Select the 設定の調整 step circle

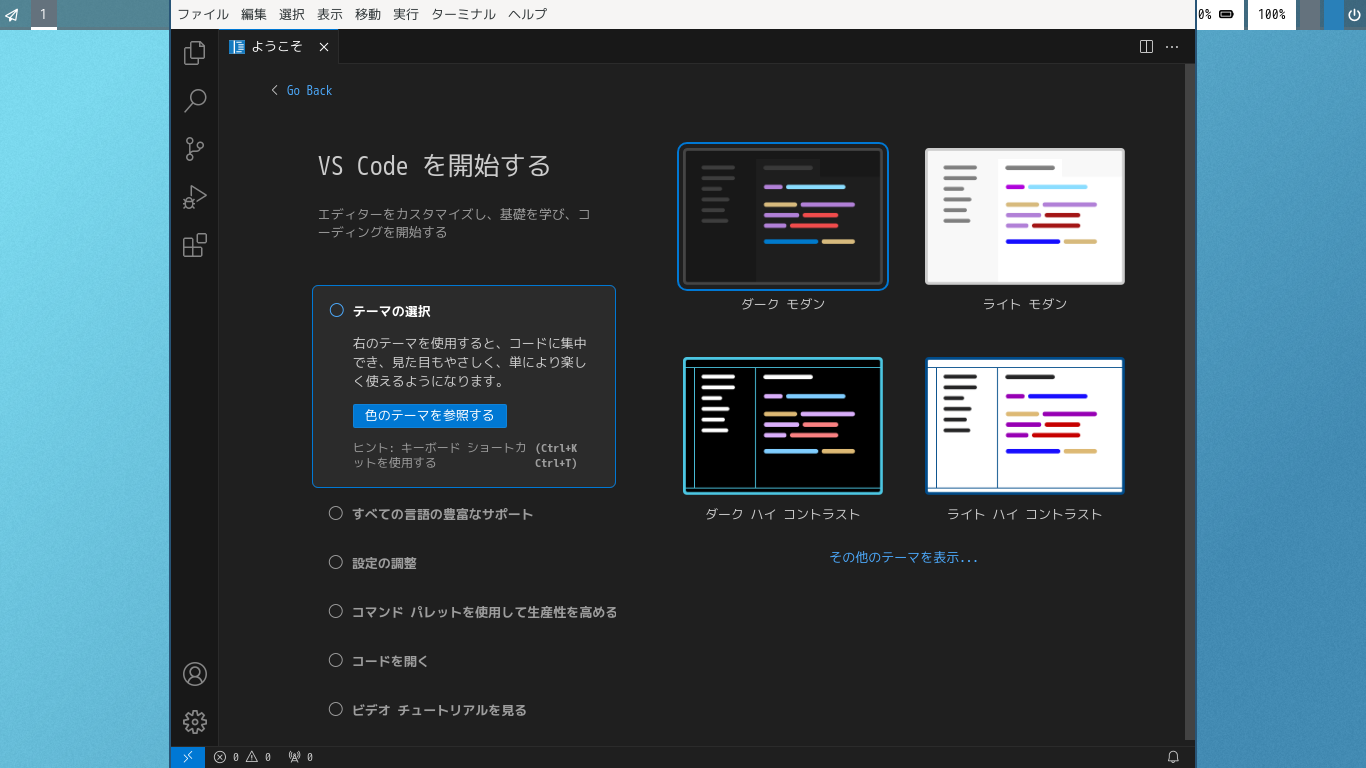coord(336,562)
